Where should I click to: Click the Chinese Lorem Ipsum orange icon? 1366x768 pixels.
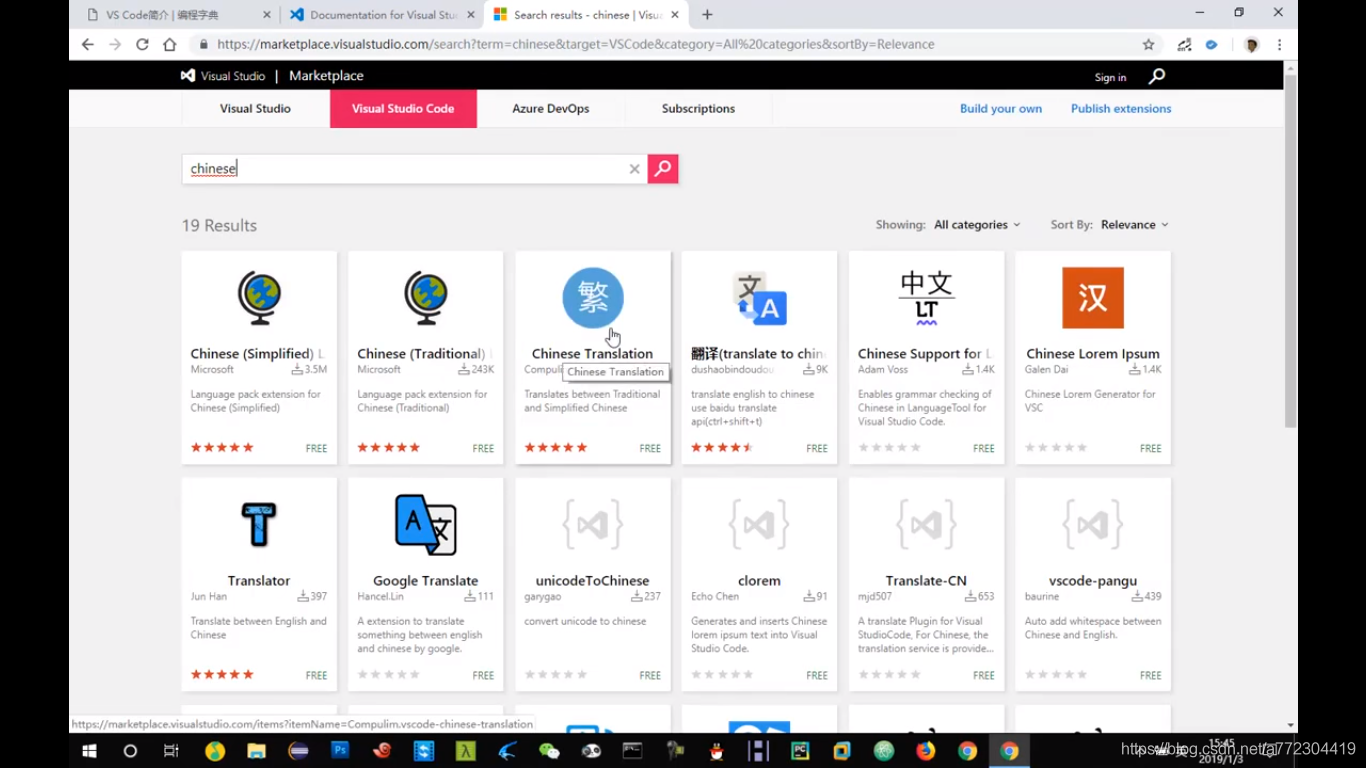coord(1093,298)
